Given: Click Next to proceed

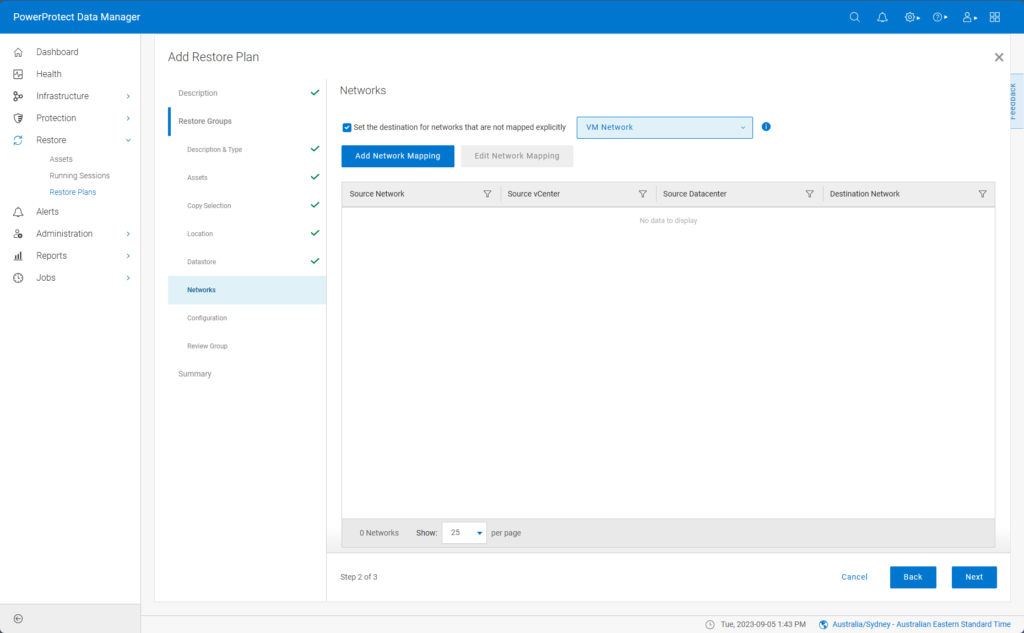Looking at the screenshot, I should (973, 577).
